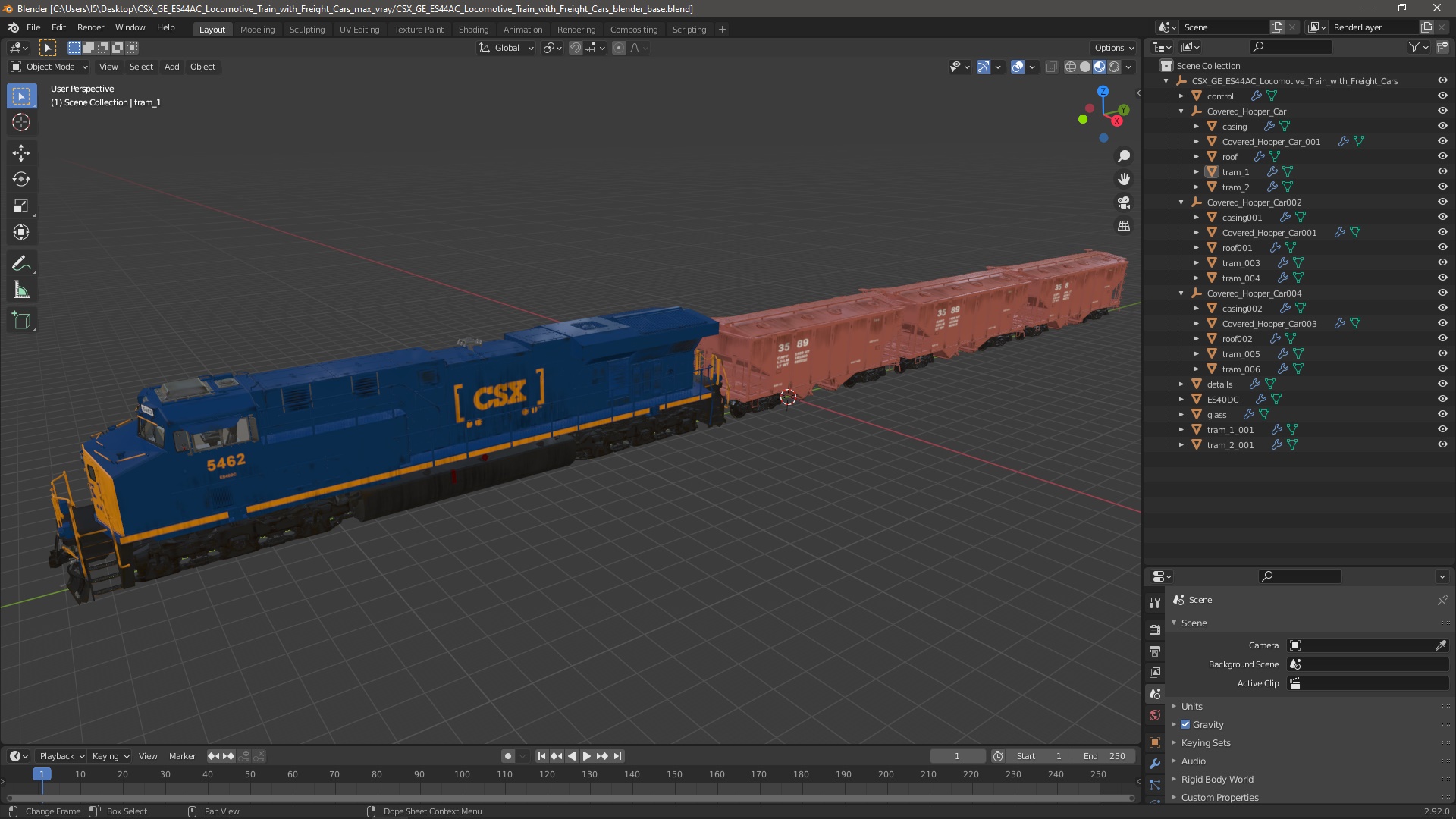
Task: Hide the control object in outliner
Action: click(x=1442, y=96)
